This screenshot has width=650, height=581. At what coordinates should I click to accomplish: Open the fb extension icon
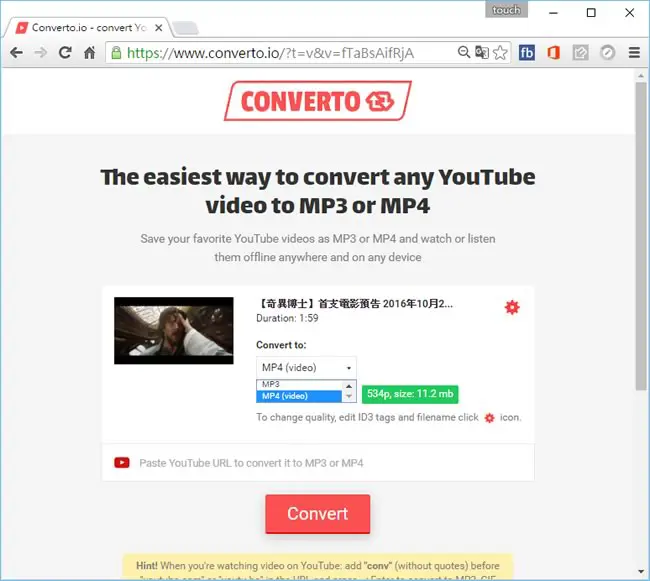click(x=526, y=53)
